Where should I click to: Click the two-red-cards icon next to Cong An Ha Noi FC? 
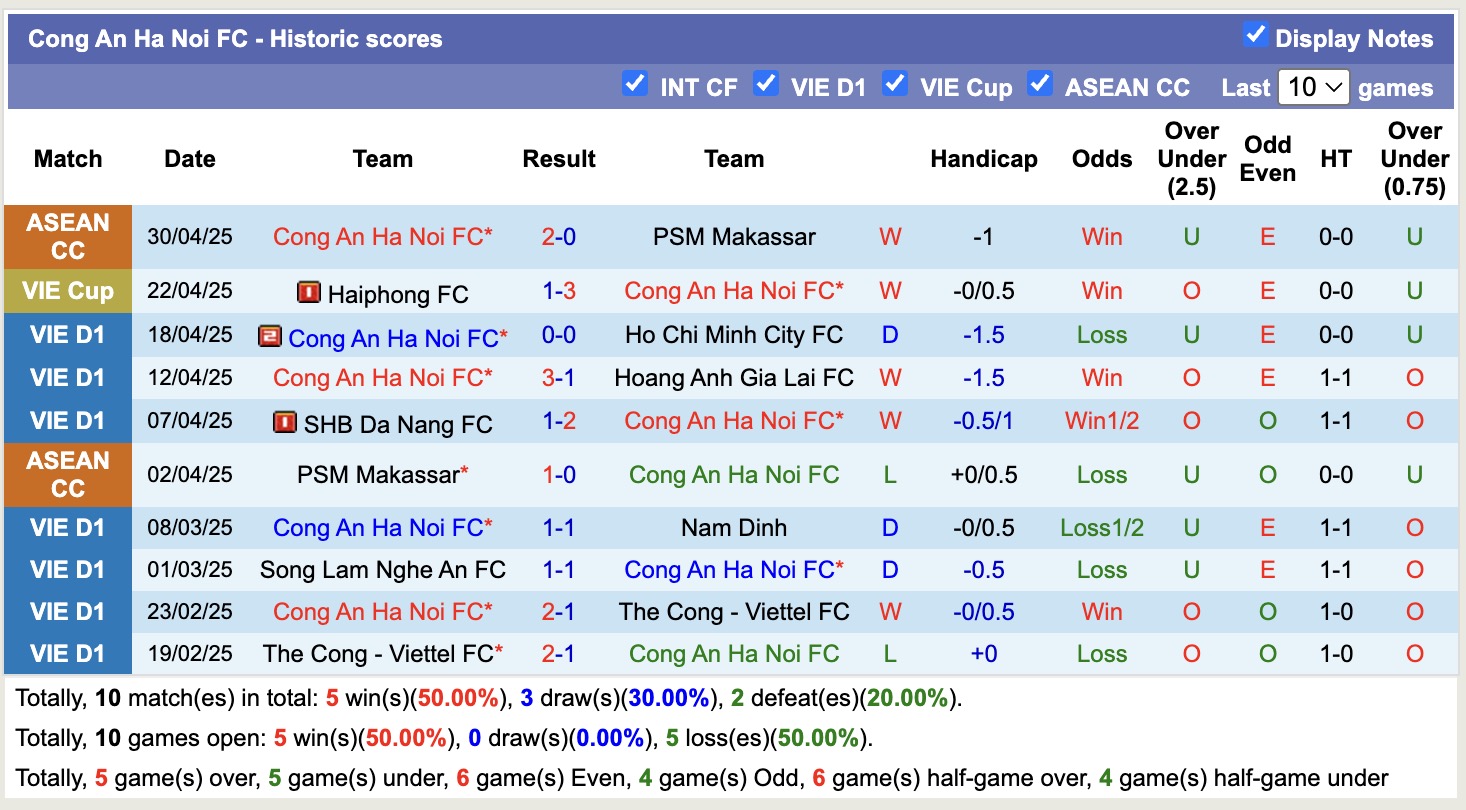point(271,334)
